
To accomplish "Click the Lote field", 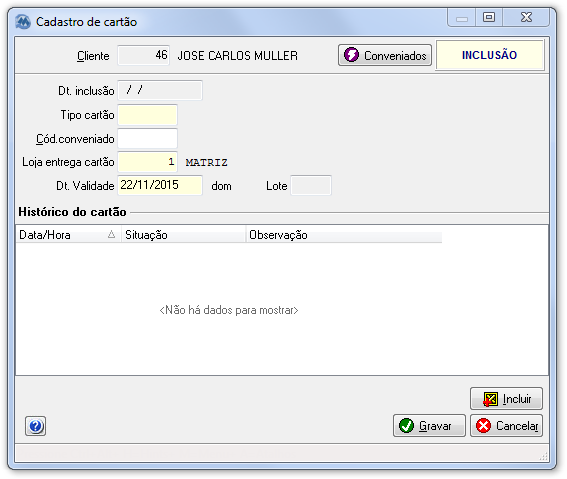I will (311, 185).
